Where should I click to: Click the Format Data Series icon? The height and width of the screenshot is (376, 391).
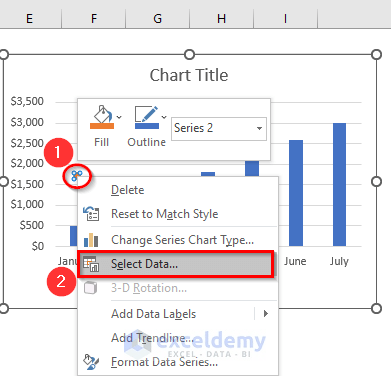(x=91, y=362)
